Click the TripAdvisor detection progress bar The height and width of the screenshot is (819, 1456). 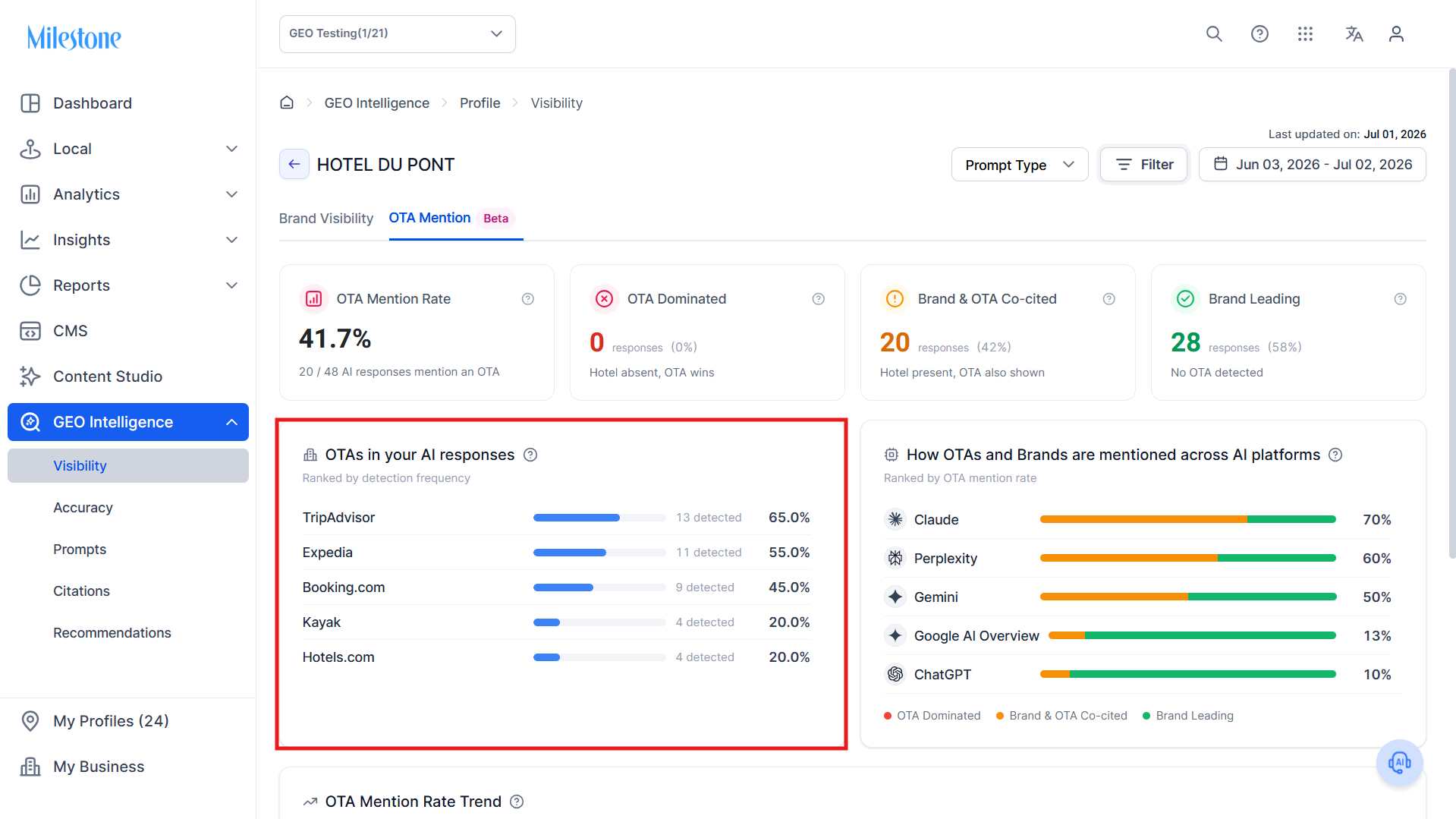(x=599, y=518)
